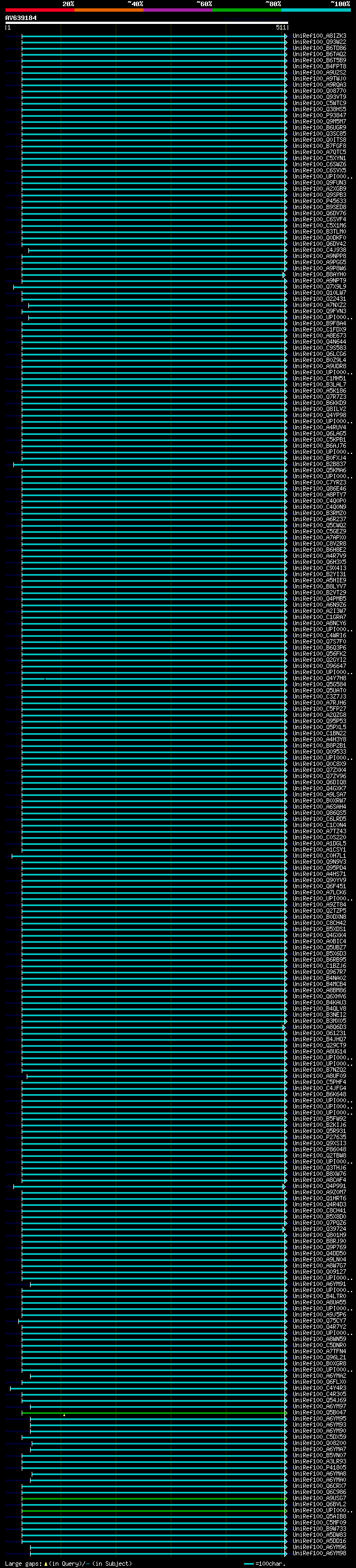Image resolution: width=356 pixels, height=1568 pixels.
Task: Select hit UniRef100_C4J938
Action: [319, 250]
